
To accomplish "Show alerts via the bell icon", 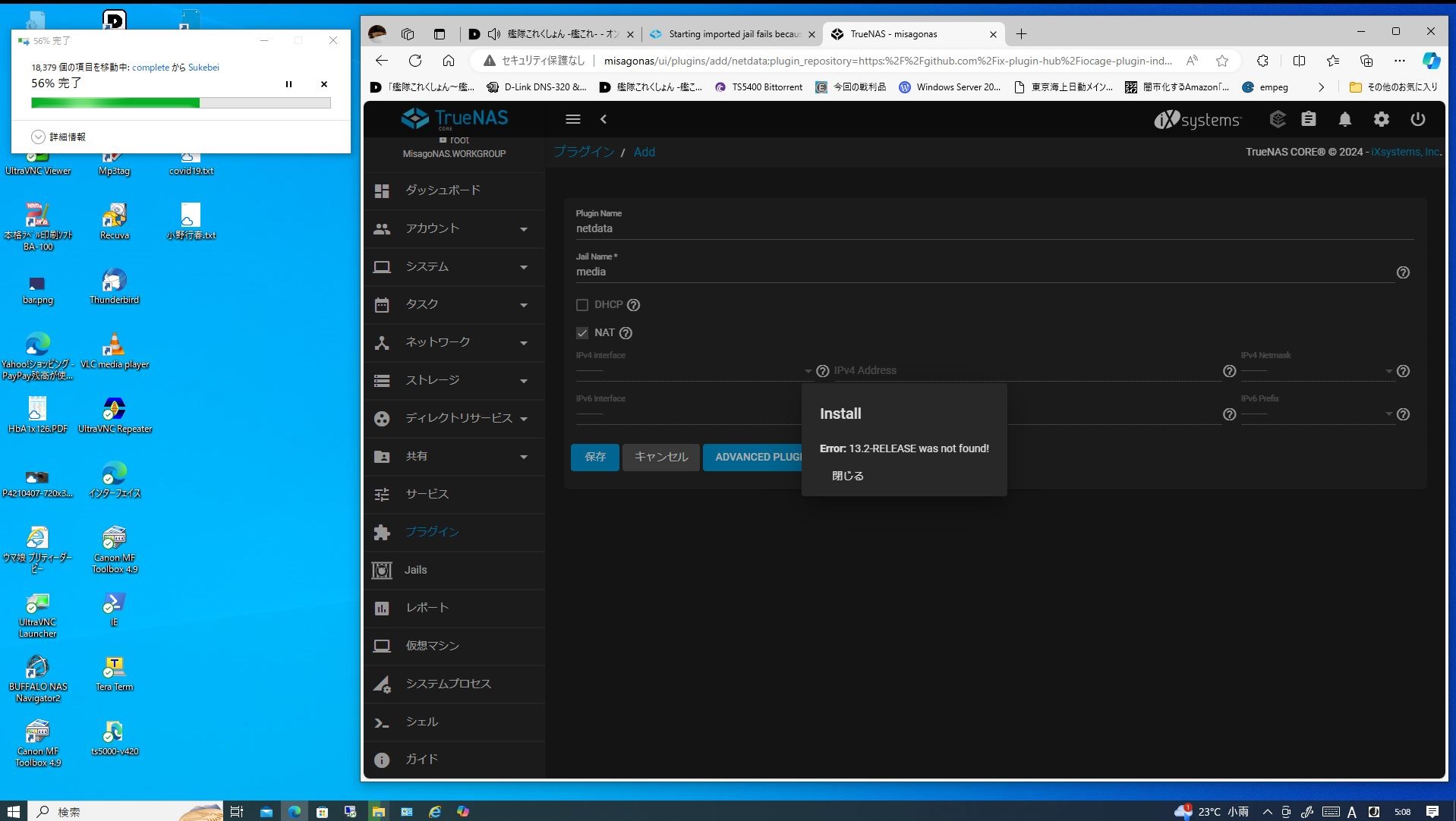I will coord(1344,119).
